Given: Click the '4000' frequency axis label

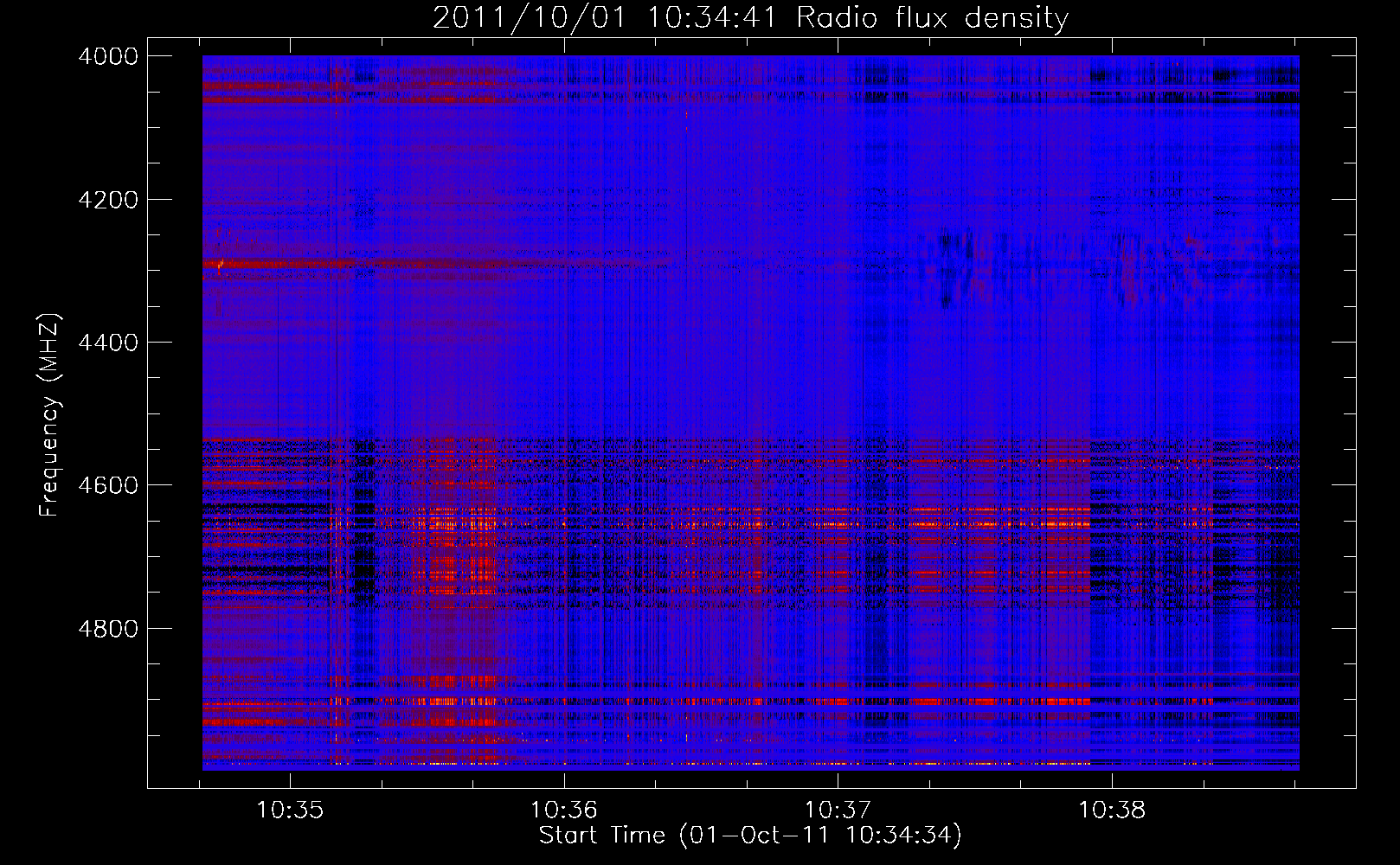Looking at the screenshot, I should click(108, 56).
